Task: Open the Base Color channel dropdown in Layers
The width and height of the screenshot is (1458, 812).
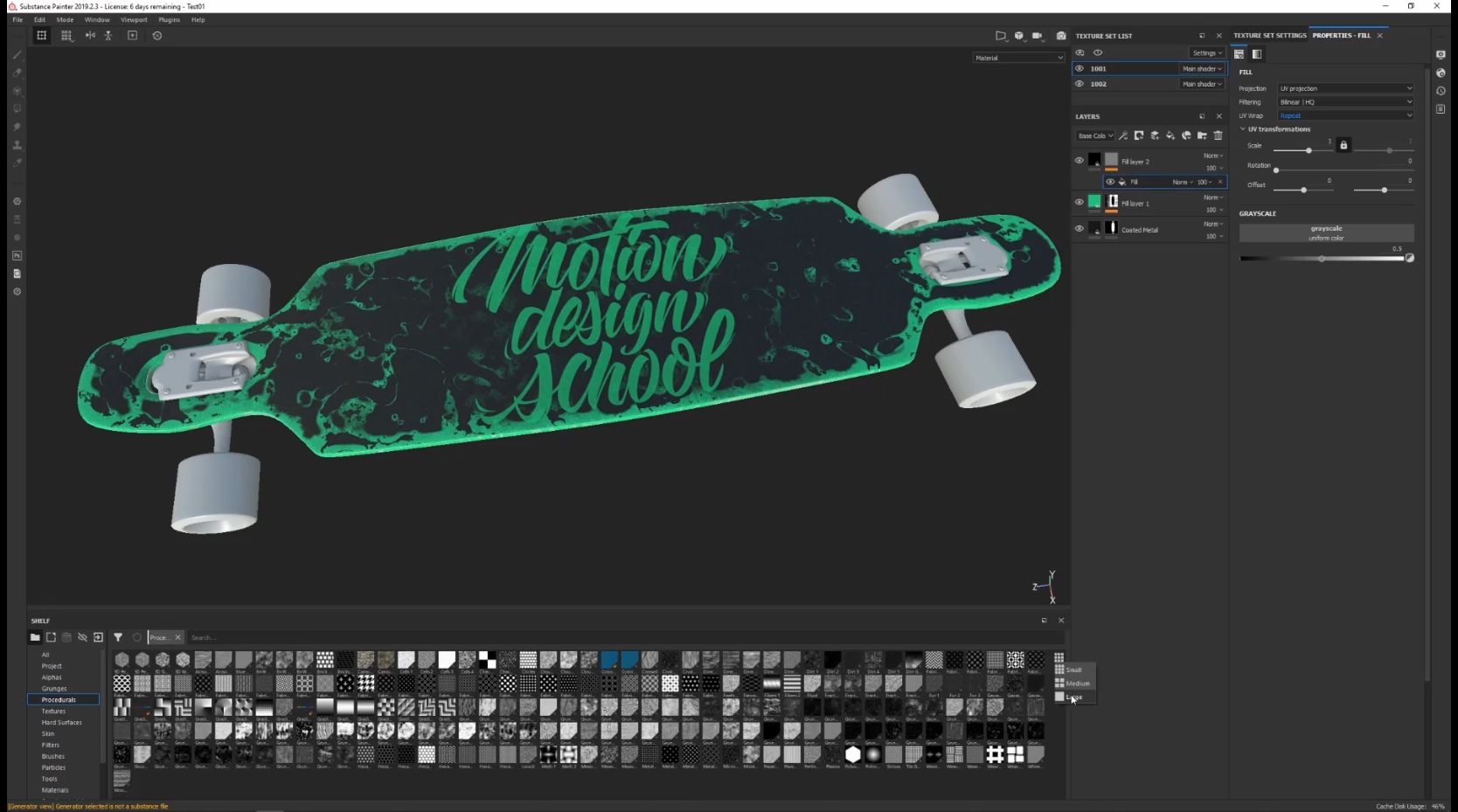Action: pyautogui.click(x=1095, y=135)
